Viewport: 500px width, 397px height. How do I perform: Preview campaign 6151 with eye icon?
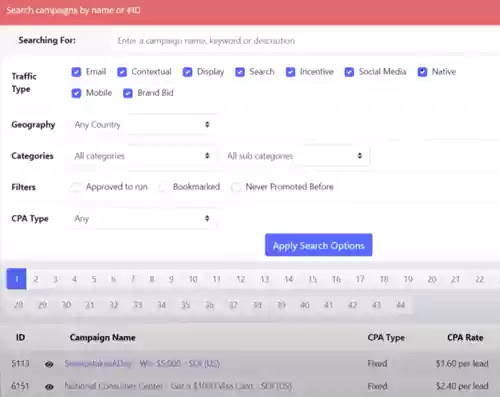49,387
